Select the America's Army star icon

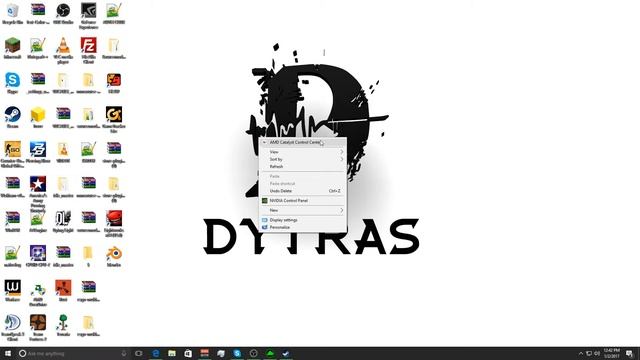(x=38, y=184)
